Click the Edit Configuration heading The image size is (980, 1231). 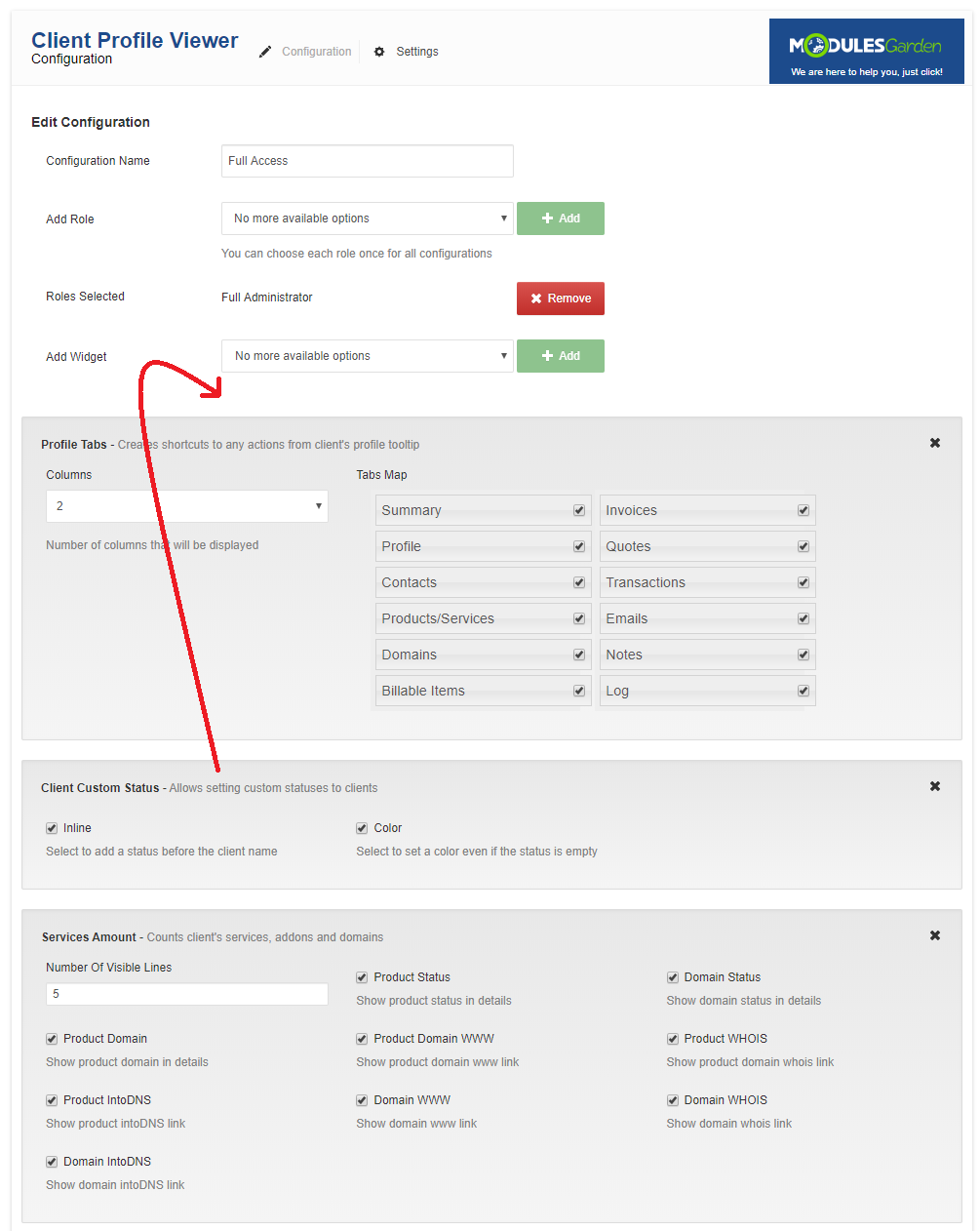91,122
